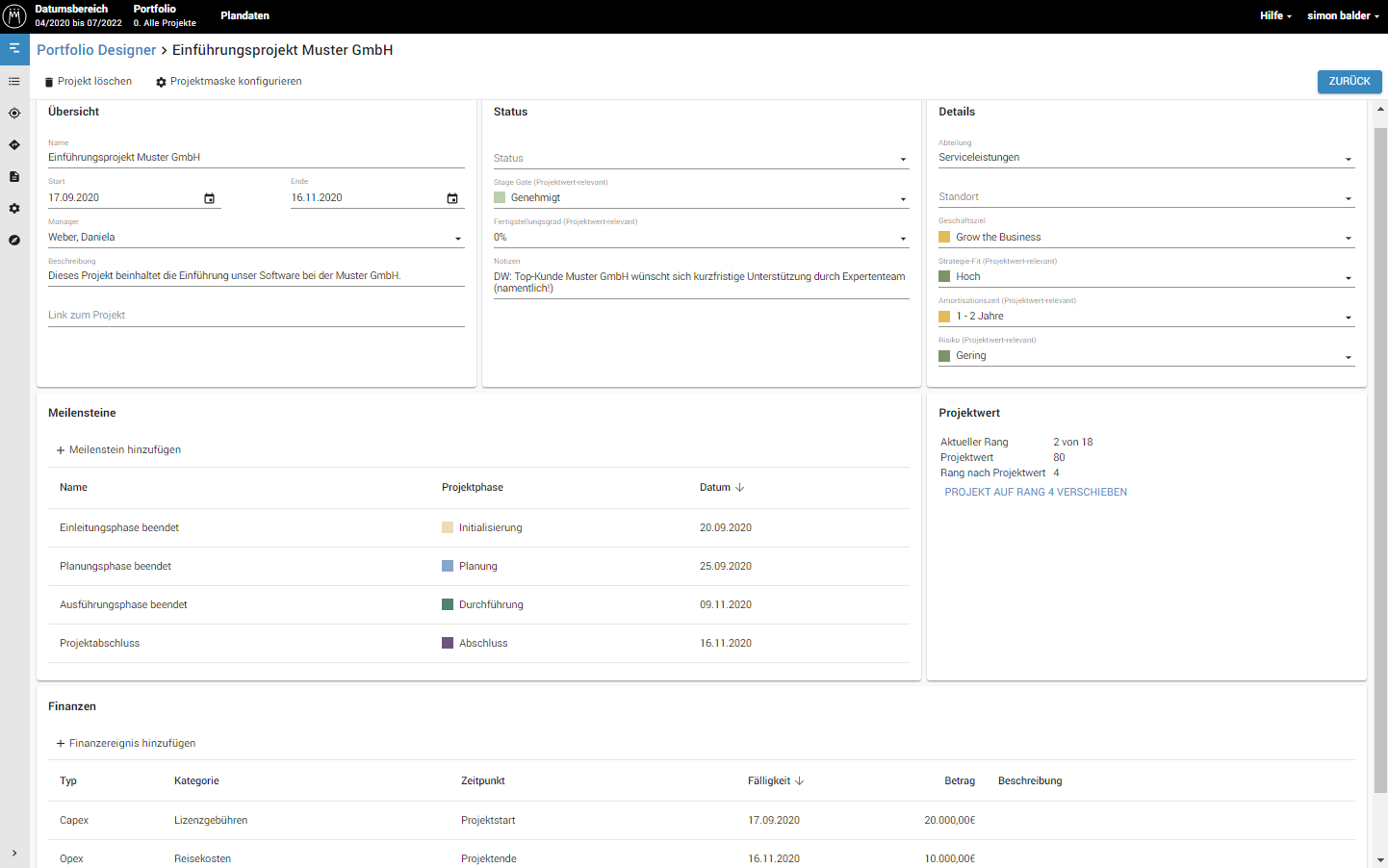Click the round app logo in the top bar
The height and width of the screenshot is (868, 1388).
[x=14, y=16]
